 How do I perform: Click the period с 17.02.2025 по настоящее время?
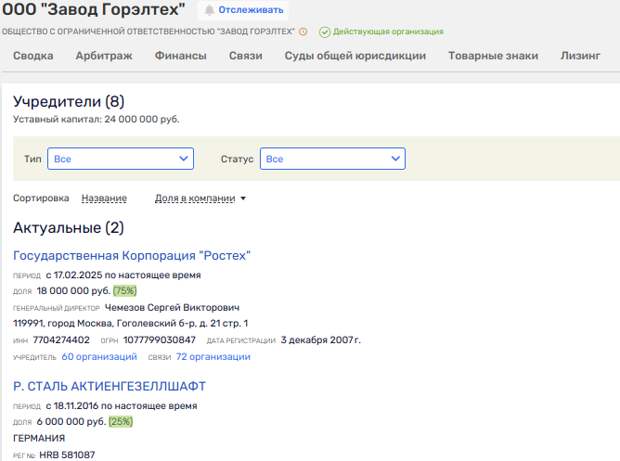click(x=123, y=275)
